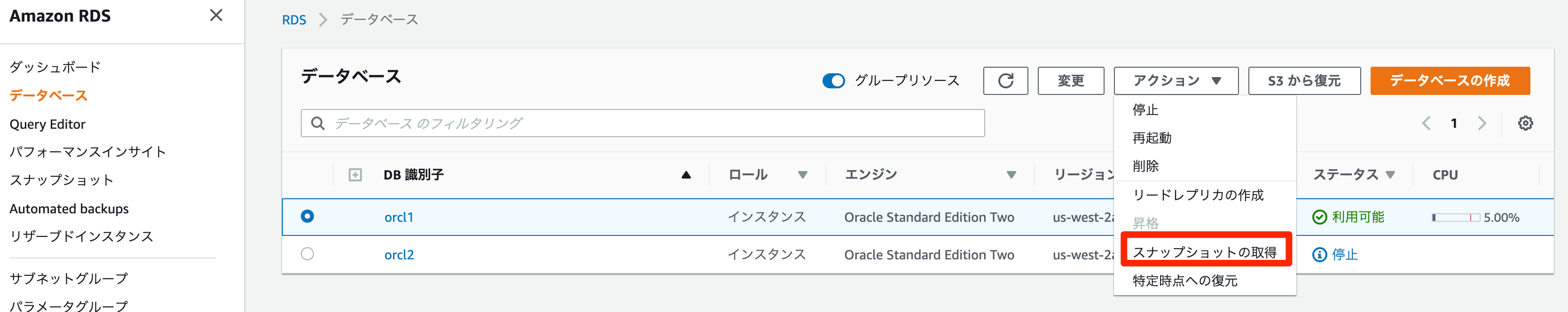Open the orcl1 database link
1568x312 pixels.
point(399,218)
